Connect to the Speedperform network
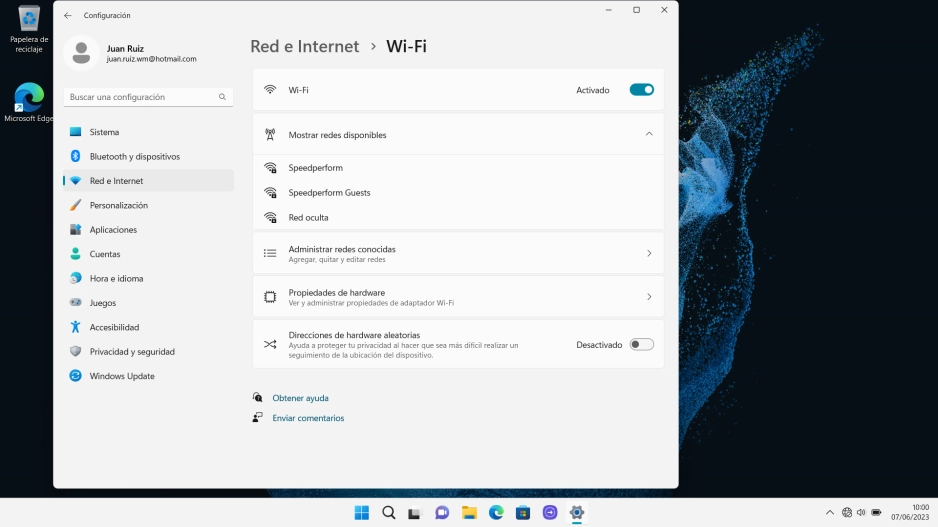938x527 pixels. tap(458, 168)
